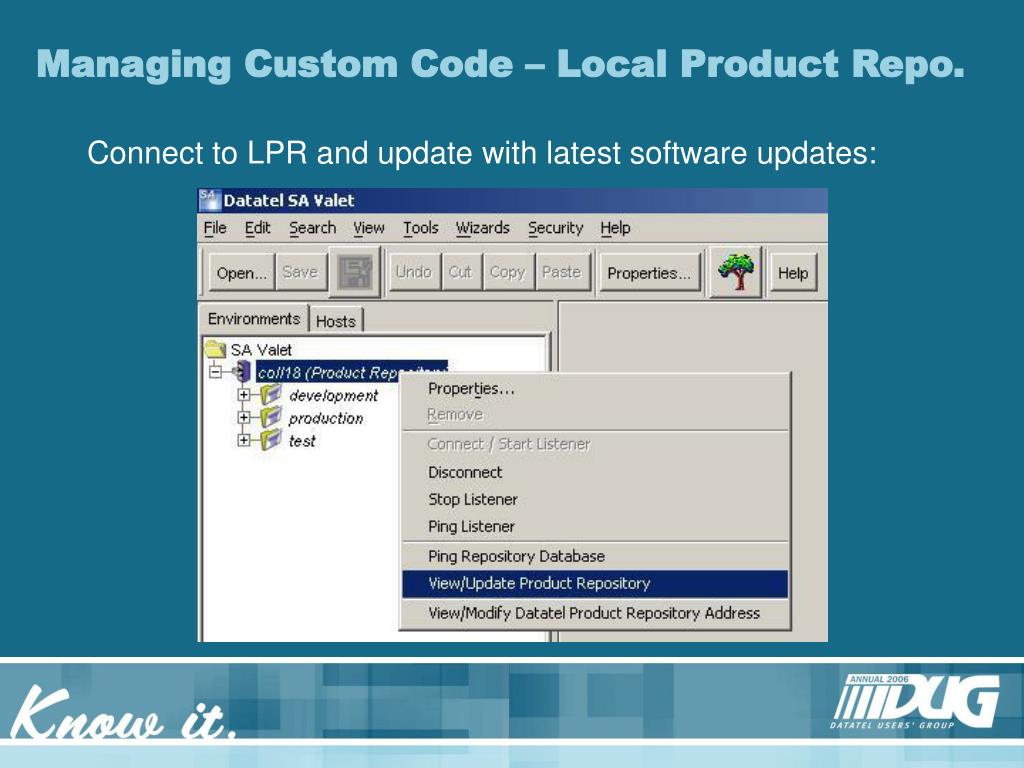Click the coll18 server host icon
This screenshot has height=768, width=1024.
click(241, 372)
